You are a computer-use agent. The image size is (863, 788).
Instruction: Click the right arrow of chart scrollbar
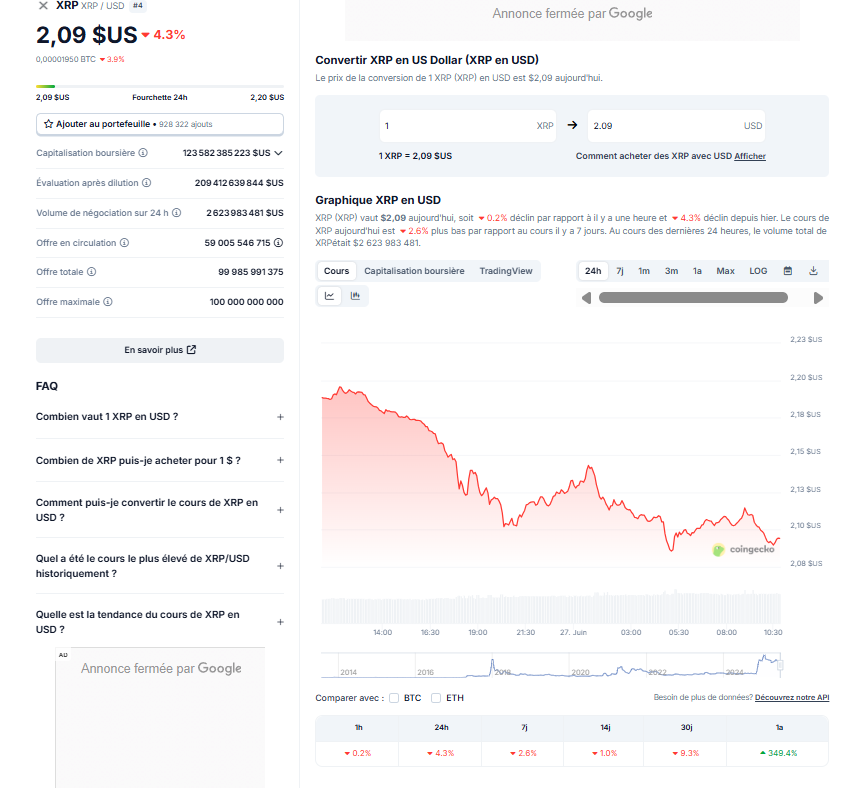click(818, 298)
